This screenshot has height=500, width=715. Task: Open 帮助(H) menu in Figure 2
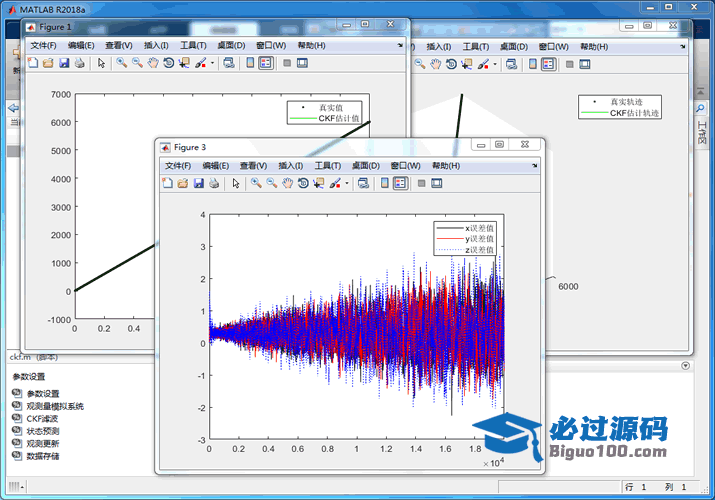[594, 47]
